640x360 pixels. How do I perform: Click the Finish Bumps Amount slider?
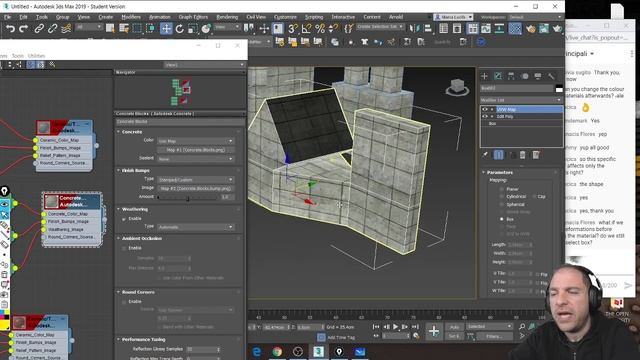click(x=188, y=198)
